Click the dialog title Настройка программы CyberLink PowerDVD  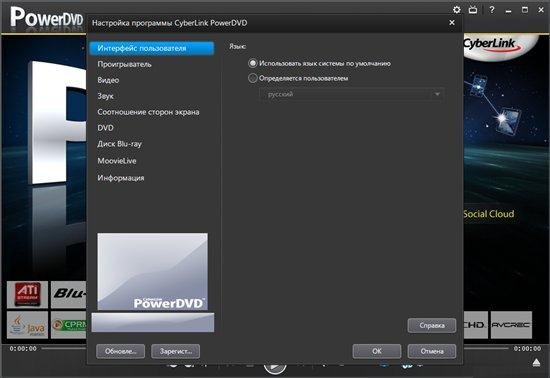(x=169, y=23)
